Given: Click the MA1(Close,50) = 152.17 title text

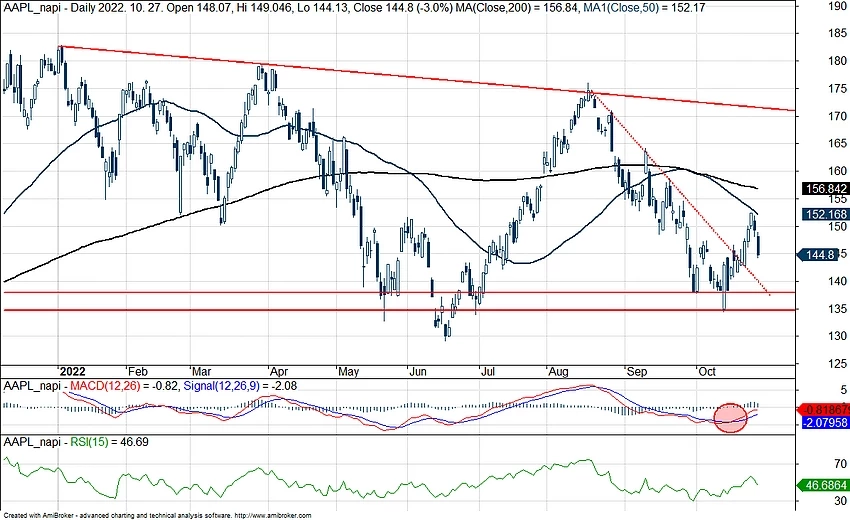Looking at the screenshot, I should click(x=644, y=8).
